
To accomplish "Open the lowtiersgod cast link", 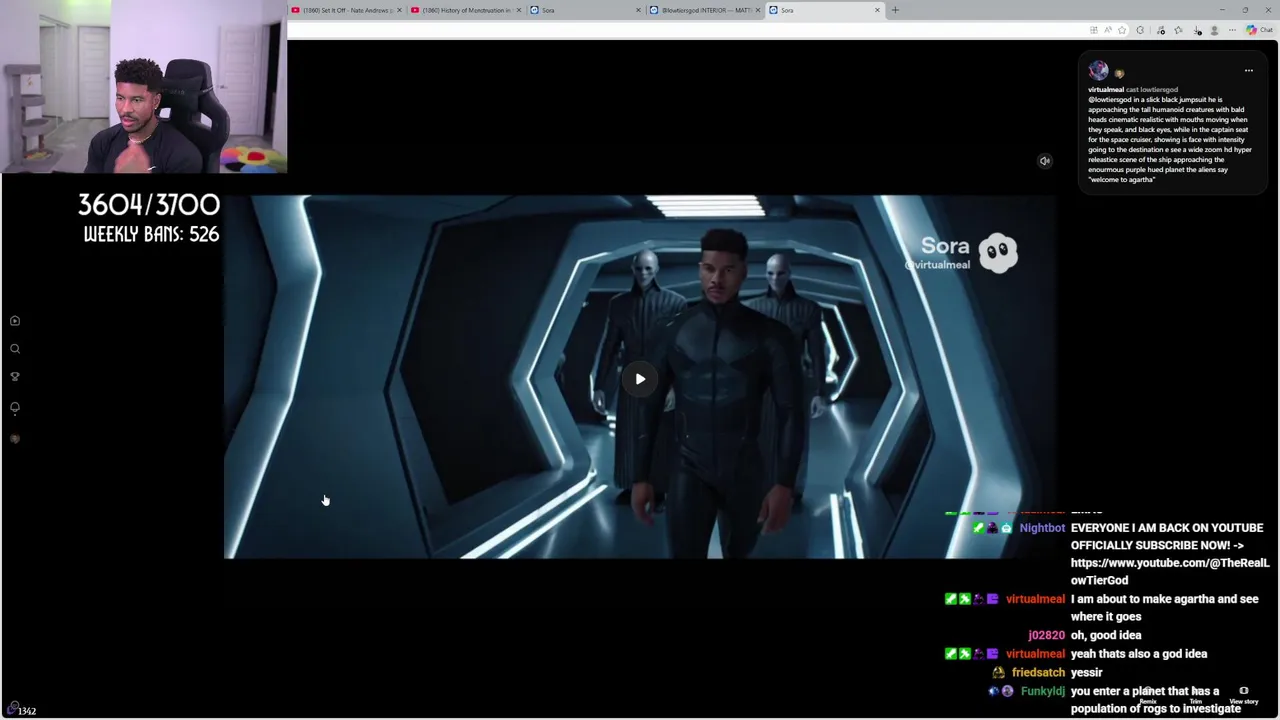I will [1159, 90].
